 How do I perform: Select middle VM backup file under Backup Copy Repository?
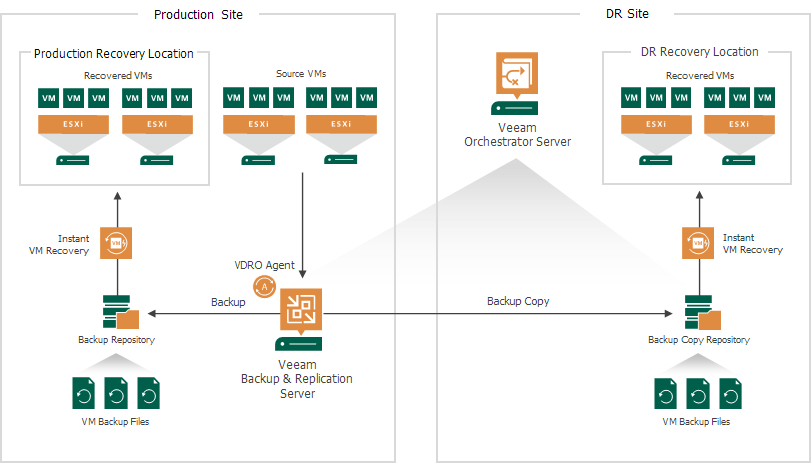[x=698, y=393]
